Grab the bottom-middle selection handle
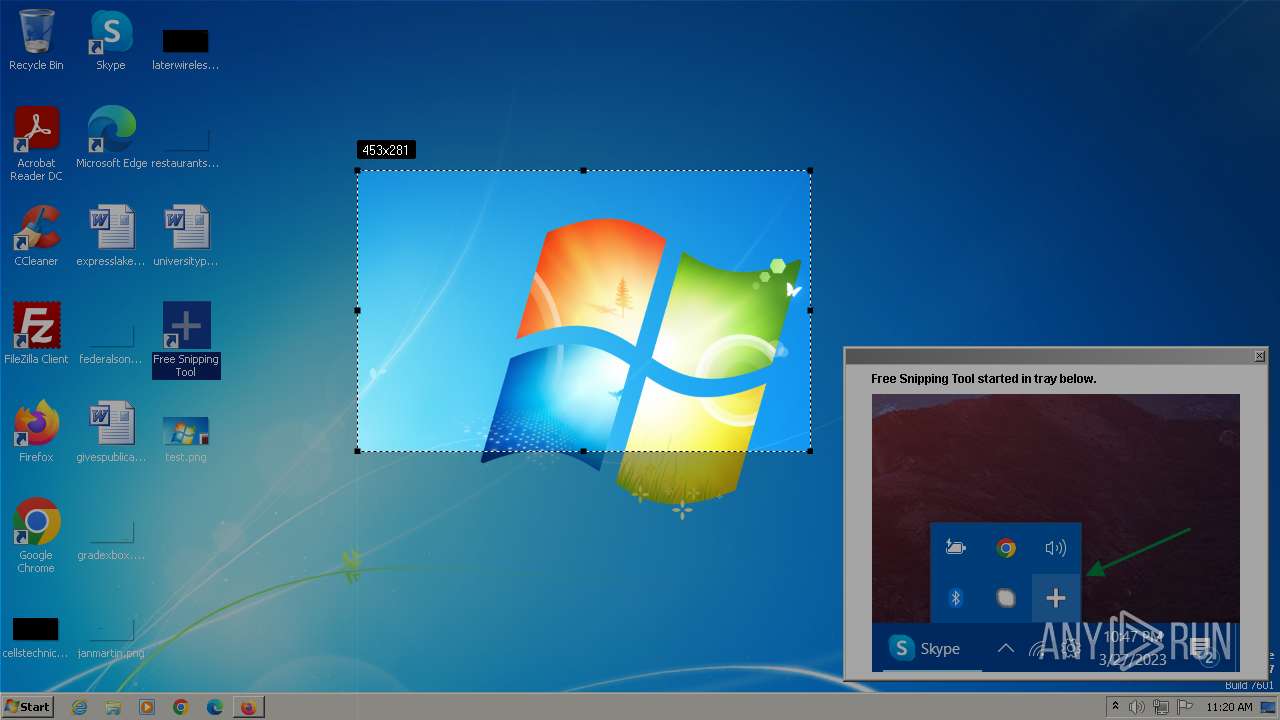 [584, 451]
